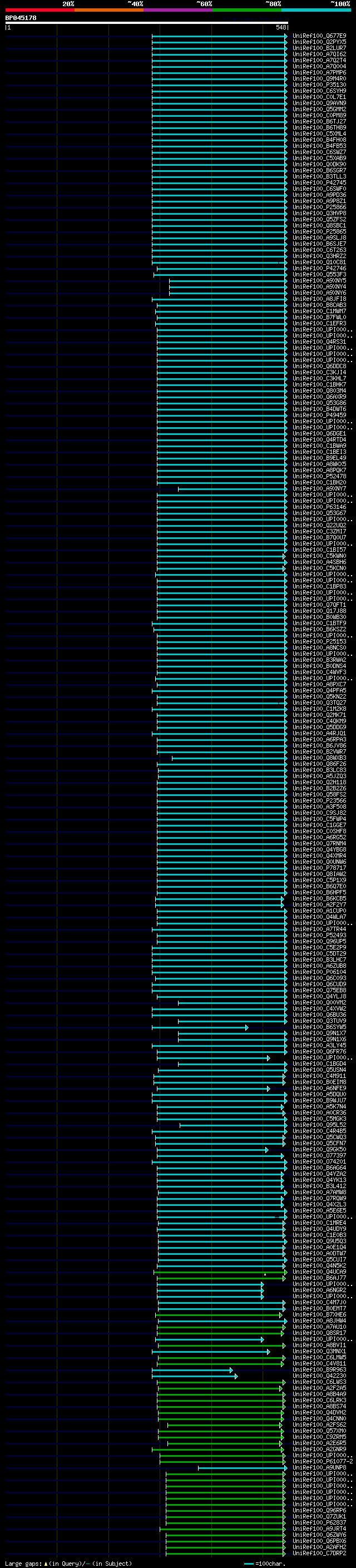
Task: Open hit UniRef100_Q9M4R0
Action: click(x=319, y=78)
